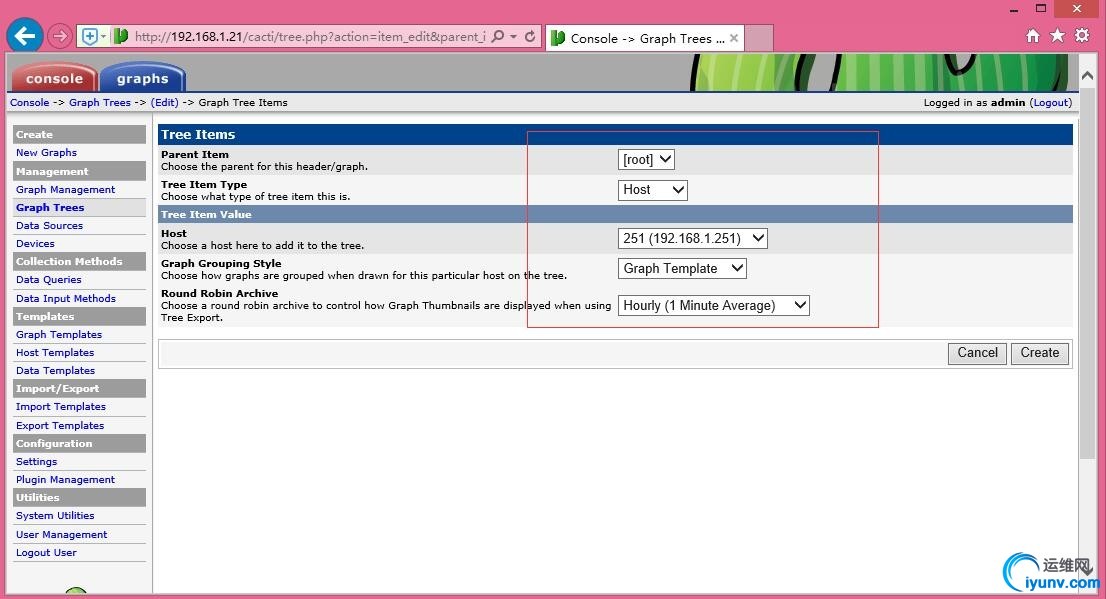
Task: Open Graph Management in sidebar
Action: 66,190
